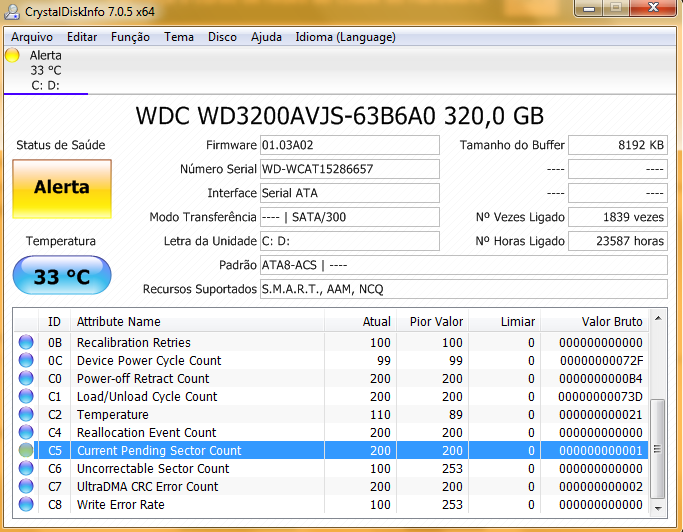Click the yellow Alerta disk status icon
This screenshot has height=532, width=683.
[12, 55]
